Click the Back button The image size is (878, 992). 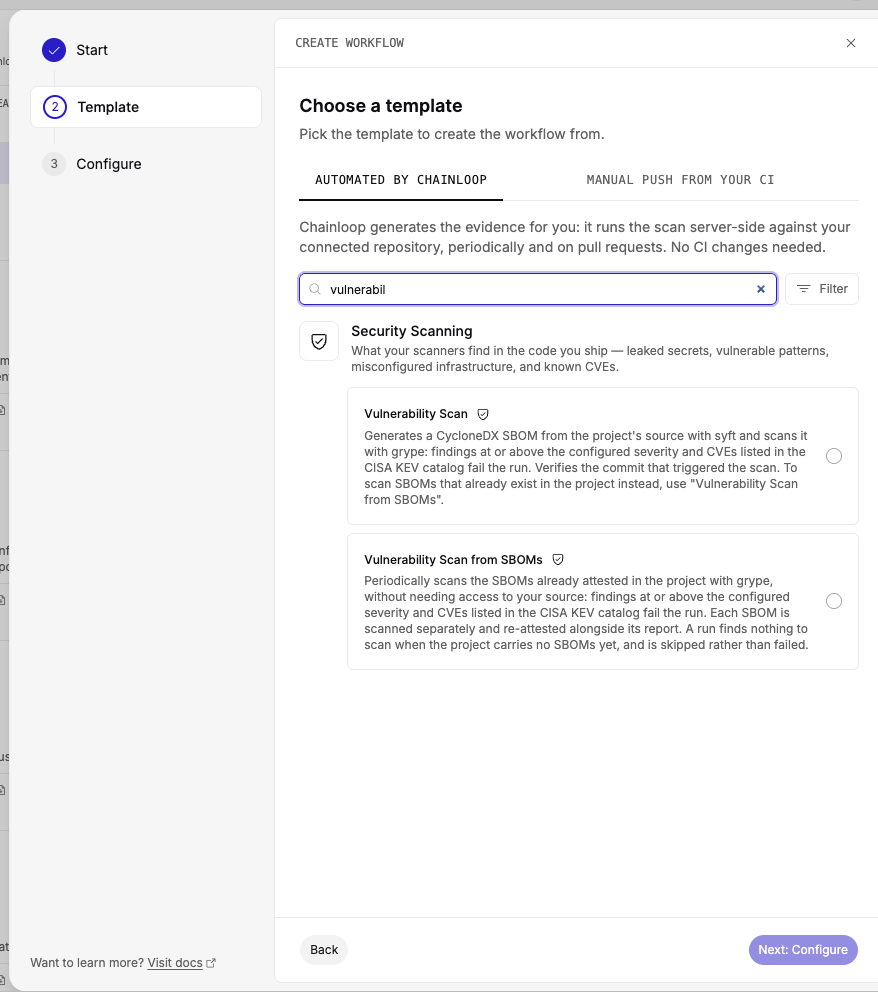pyautogui.click(x=324, y=950)
